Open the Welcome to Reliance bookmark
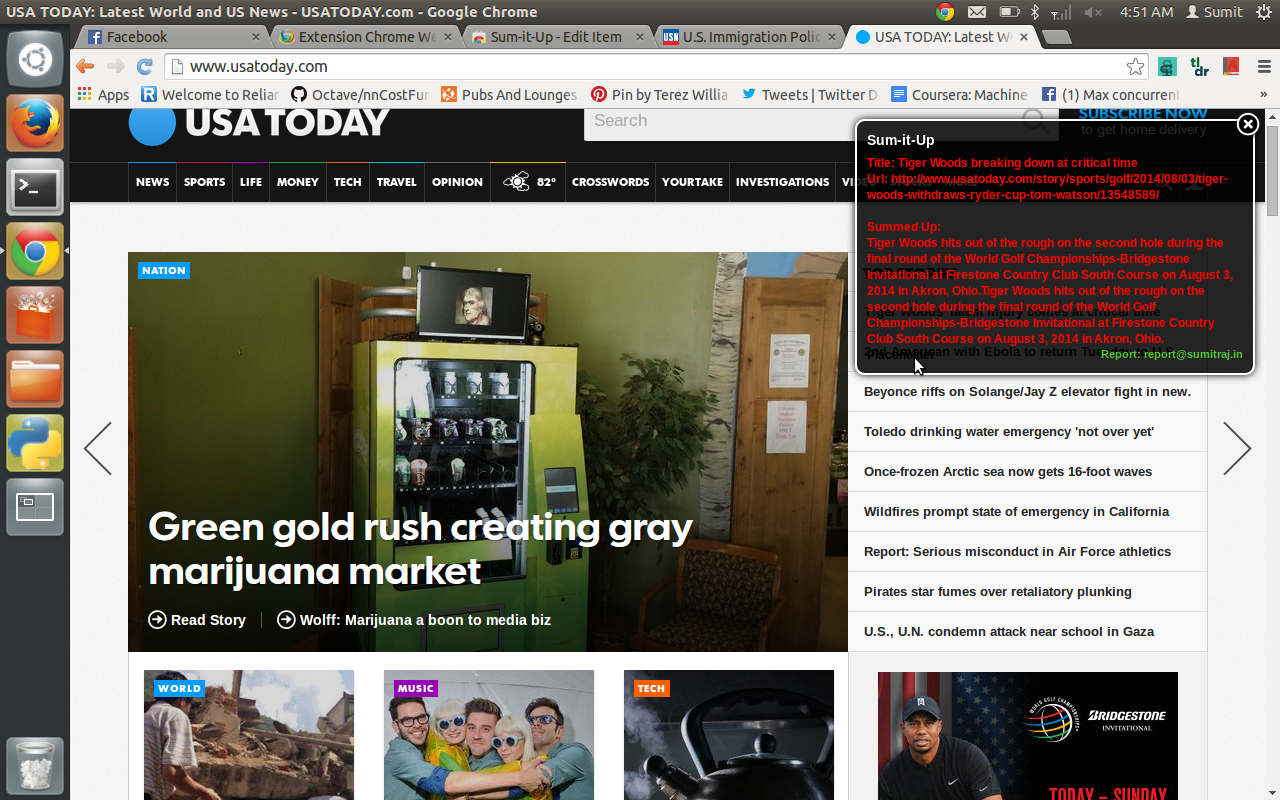Viewport: 1280px width, 800px height. 210,95
